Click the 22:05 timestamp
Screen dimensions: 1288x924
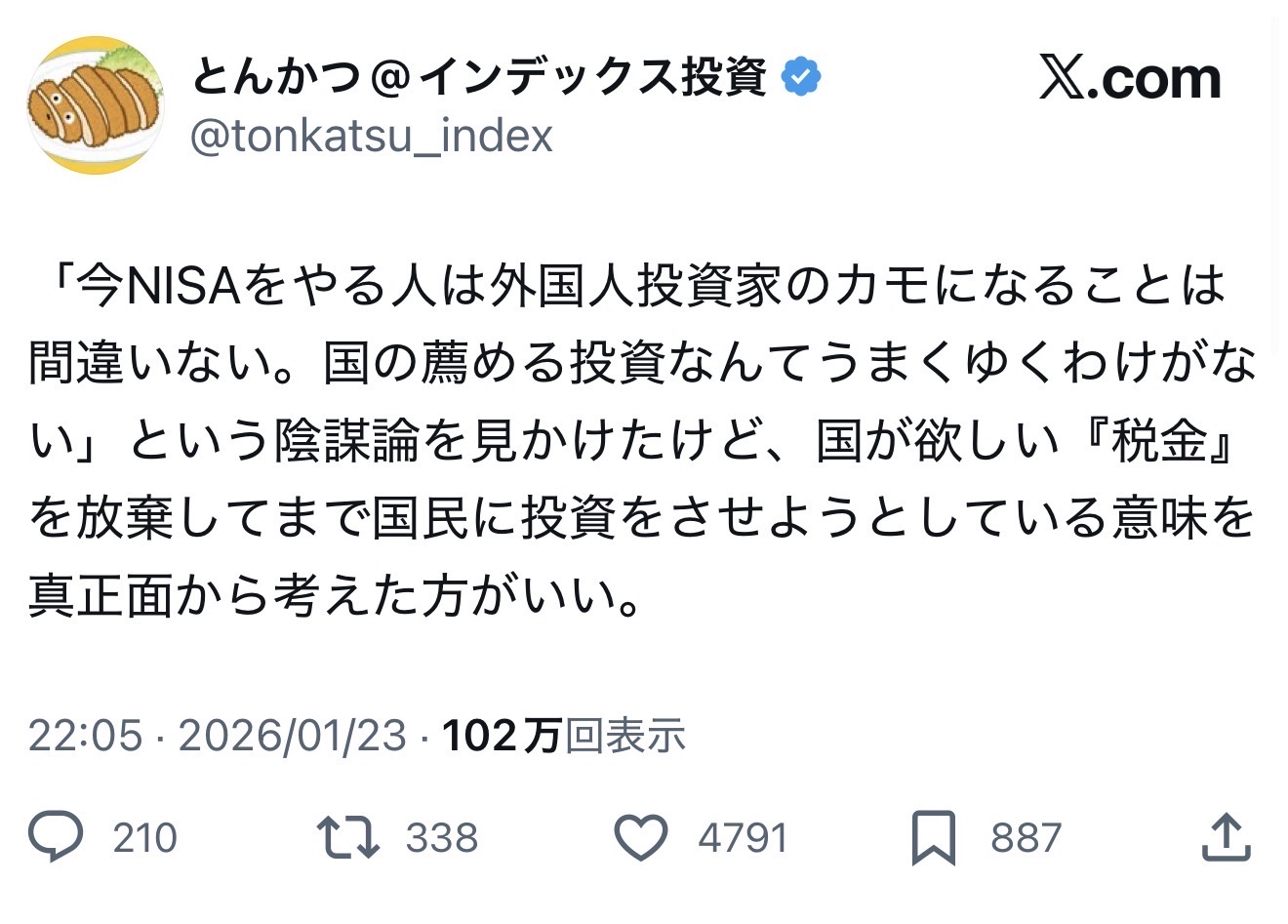click(86, 735)
